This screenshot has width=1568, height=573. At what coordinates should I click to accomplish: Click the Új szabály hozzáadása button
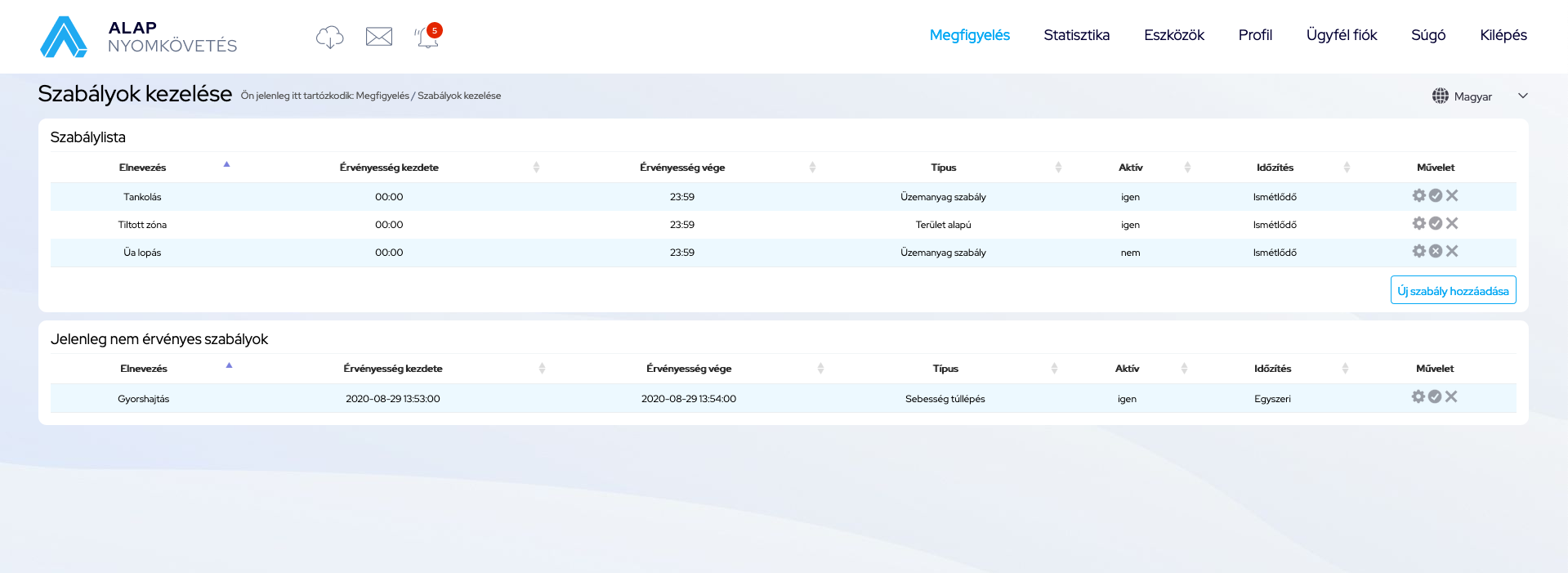click(x=1453, y=291)
